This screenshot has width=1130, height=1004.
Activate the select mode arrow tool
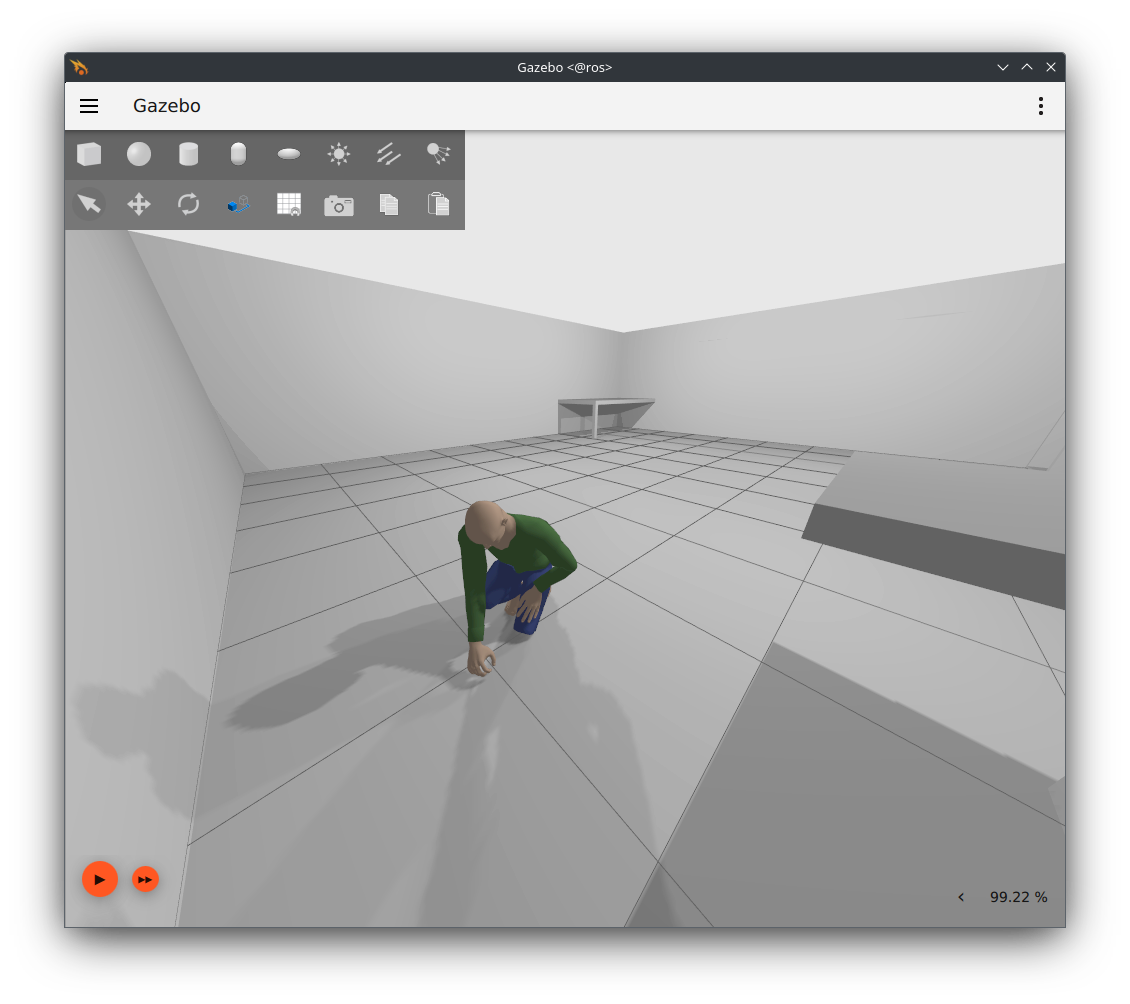(89, 204)
